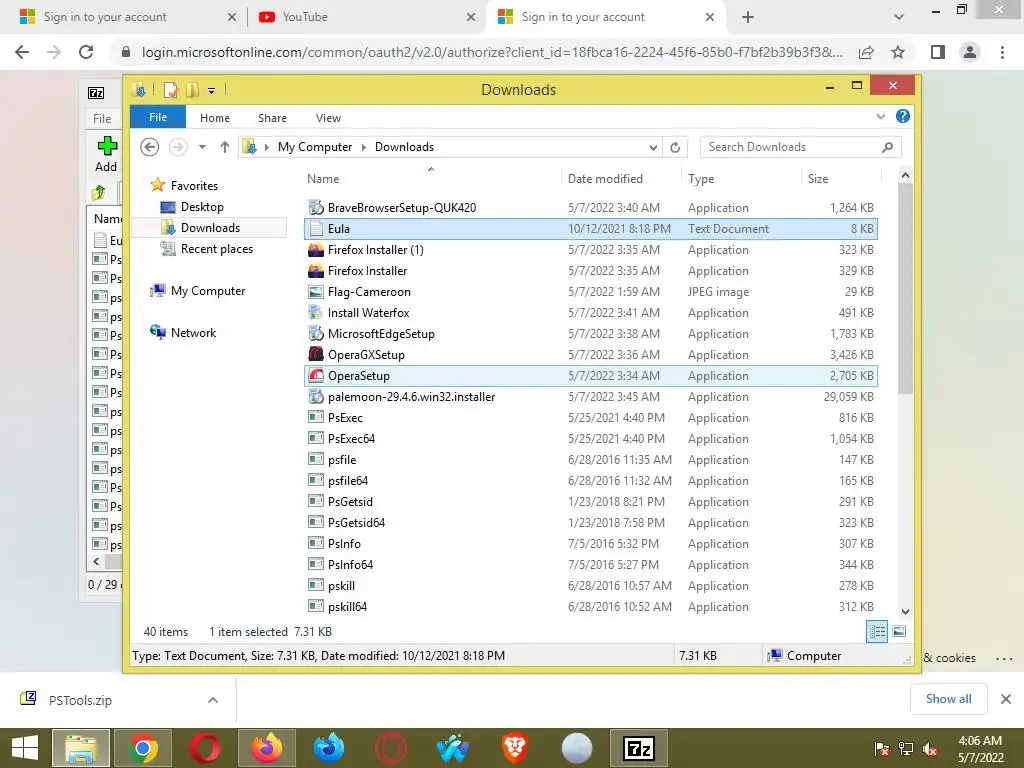1024x768 pixels.
Task: Open the Explorer File menu
Action: coord(158,117)
